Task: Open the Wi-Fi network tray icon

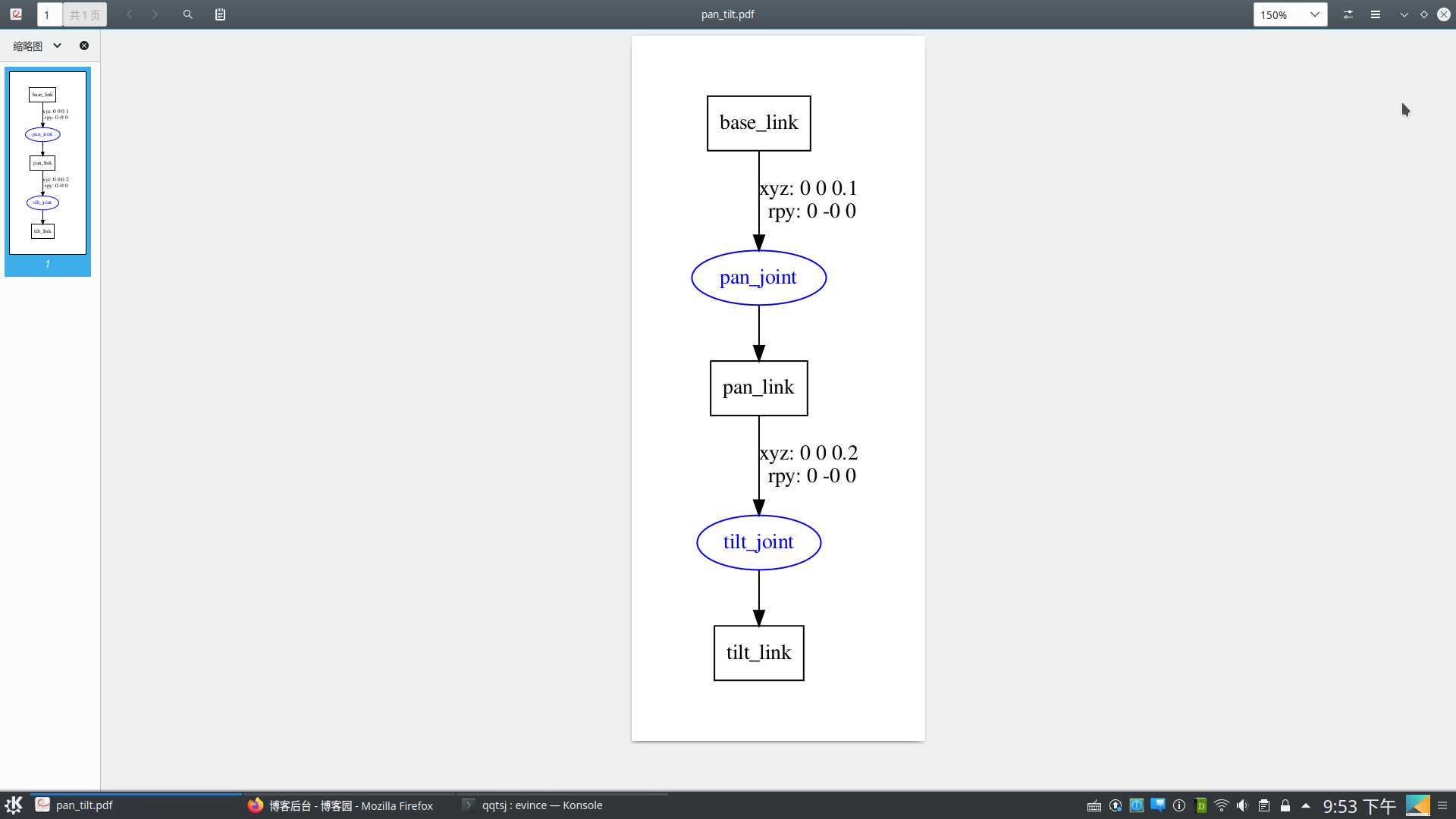Action: (1222, 806)
